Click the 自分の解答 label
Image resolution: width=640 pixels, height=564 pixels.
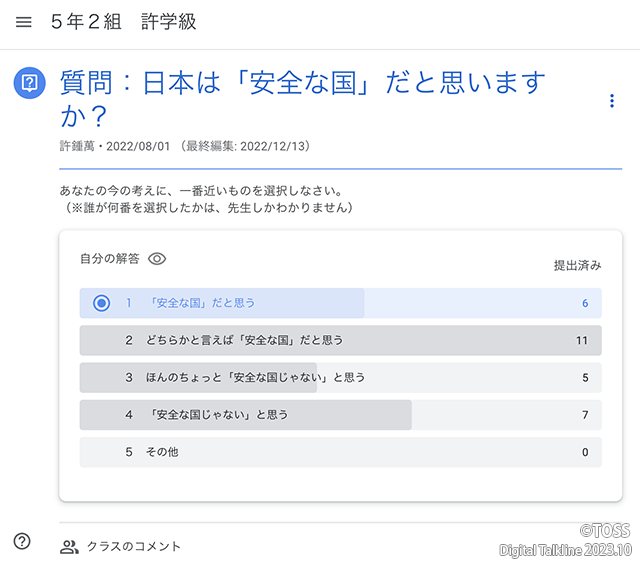coord(110,259)
